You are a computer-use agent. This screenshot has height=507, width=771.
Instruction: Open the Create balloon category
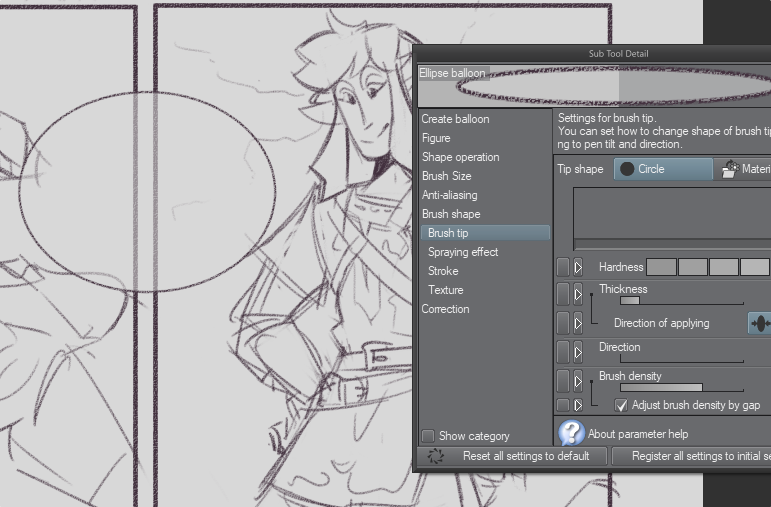[455, 119]
